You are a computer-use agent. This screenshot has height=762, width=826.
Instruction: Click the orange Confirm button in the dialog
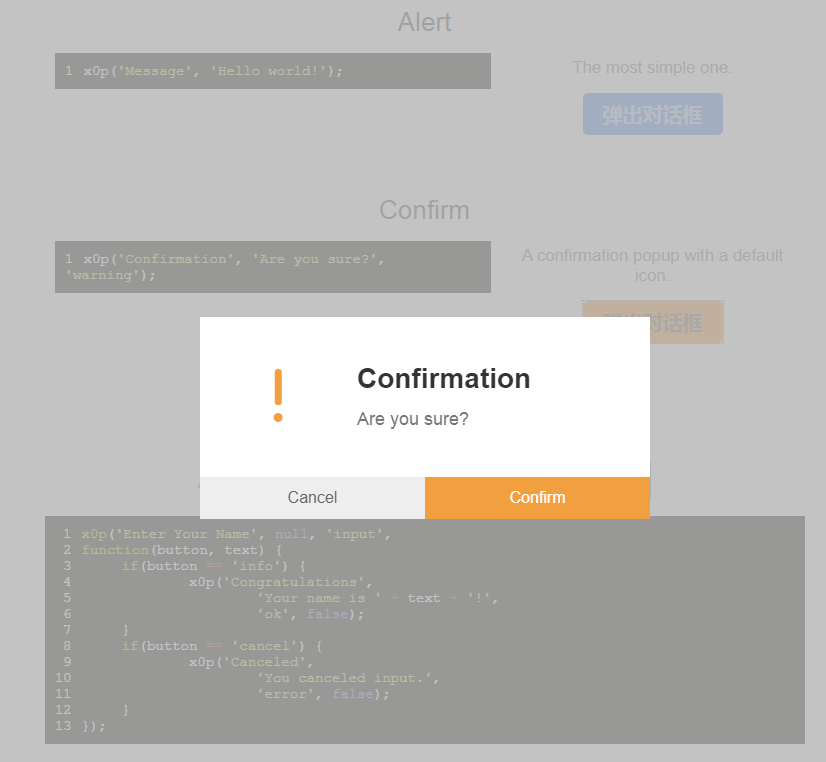tap(537, 498)
